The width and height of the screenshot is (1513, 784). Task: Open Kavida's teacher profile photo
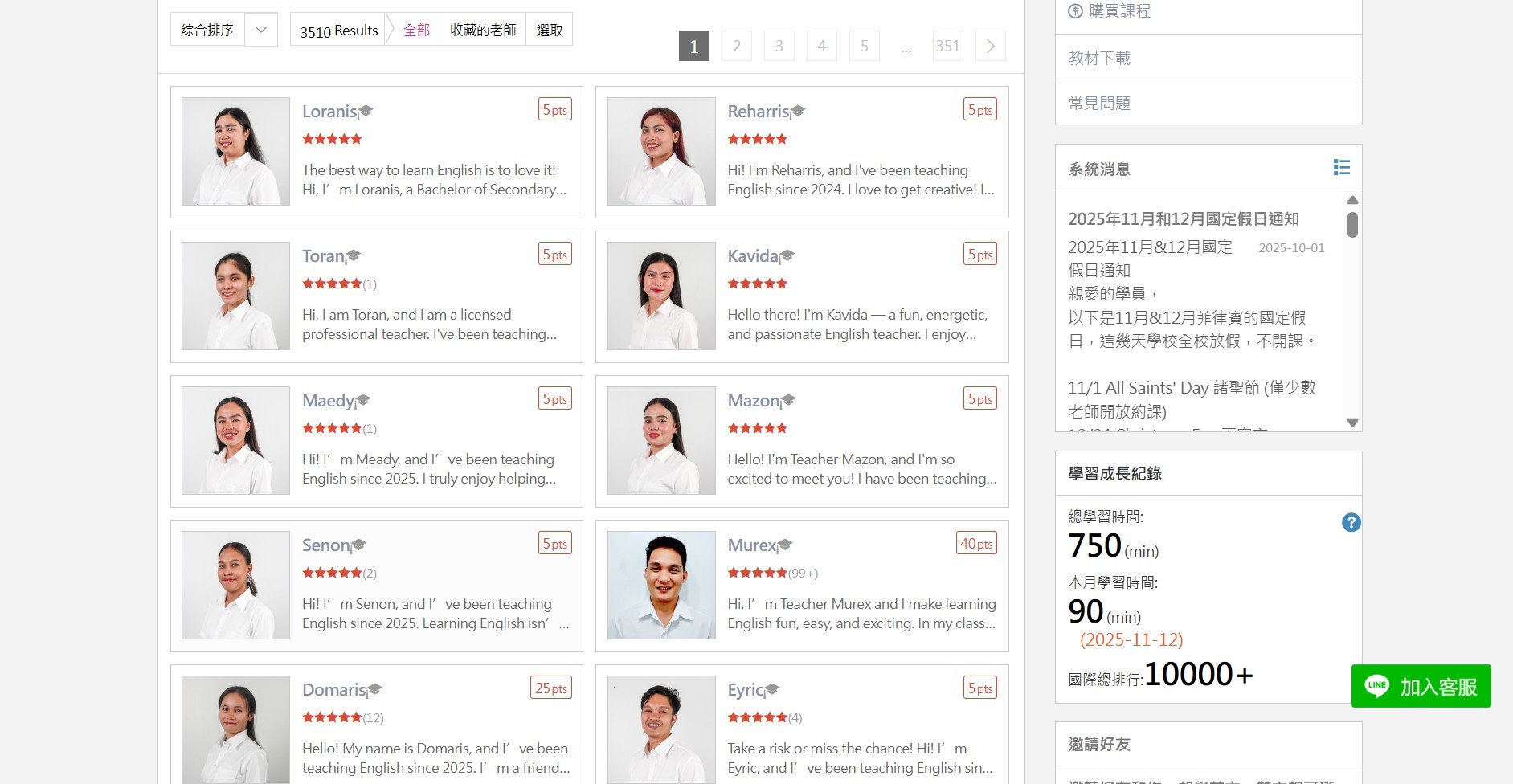pyautogui.click(x=661, y=296)
